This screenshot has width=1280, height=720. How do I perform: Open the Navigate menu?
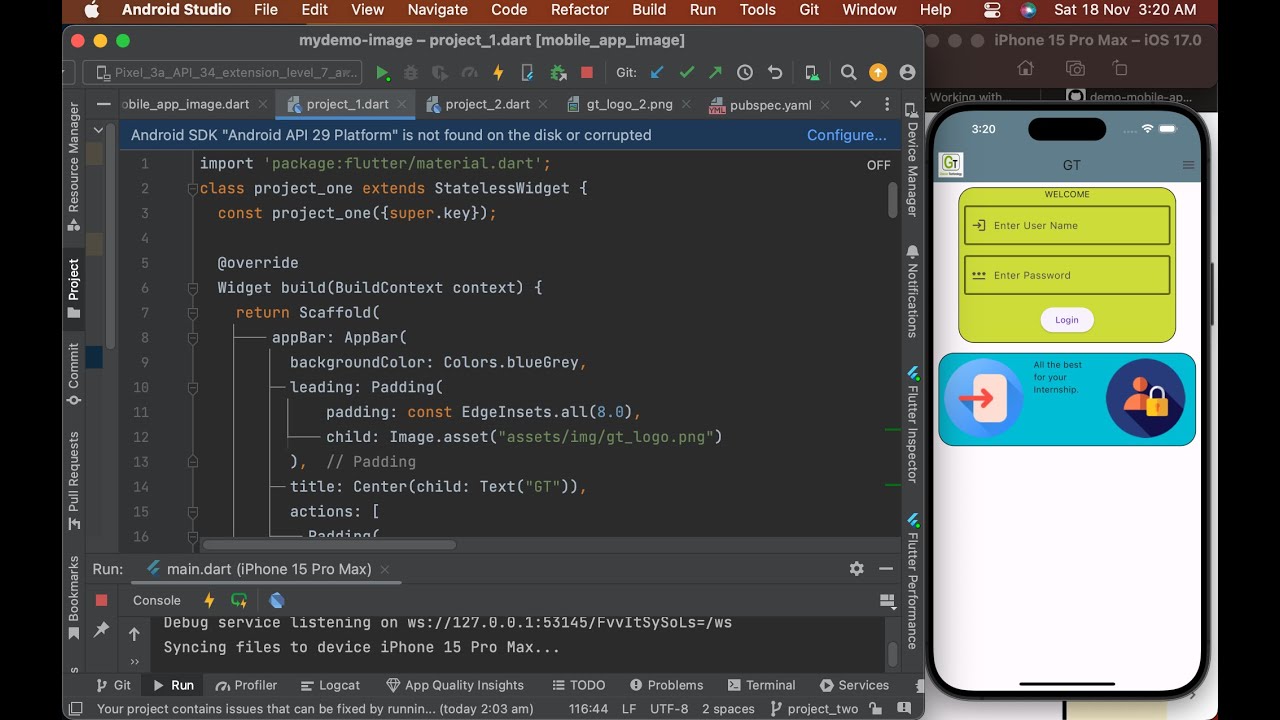coord(437,10)
